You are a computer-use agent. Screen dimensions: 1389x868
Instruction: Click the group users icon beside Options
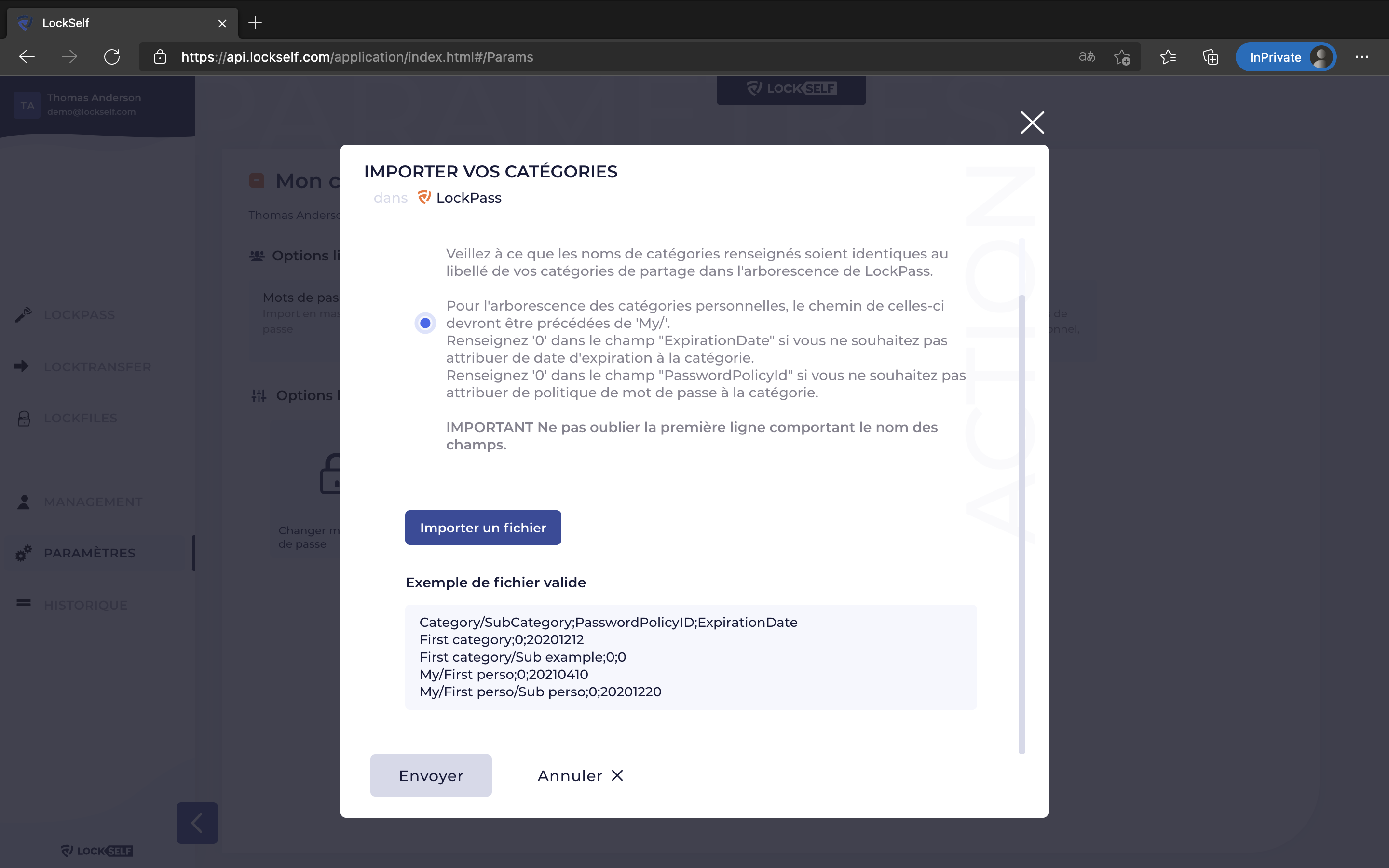click(x=257, y=256)
